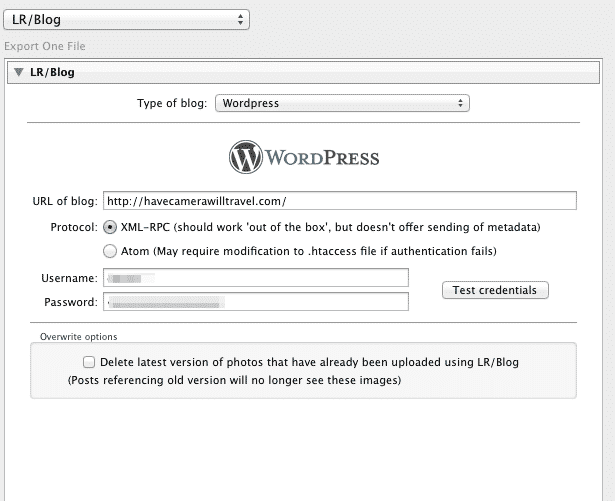This screenshot has height=501, width=615.
Task: Select the Atom protocol radio button
Action: pos(110,251)
